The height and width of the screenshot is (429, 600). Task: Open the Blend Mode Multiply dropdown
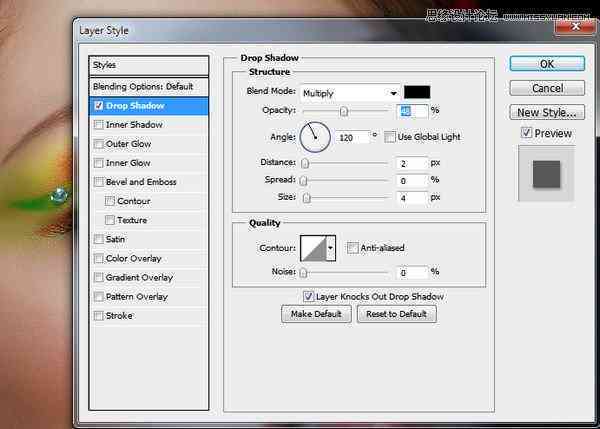click(350, 93)
